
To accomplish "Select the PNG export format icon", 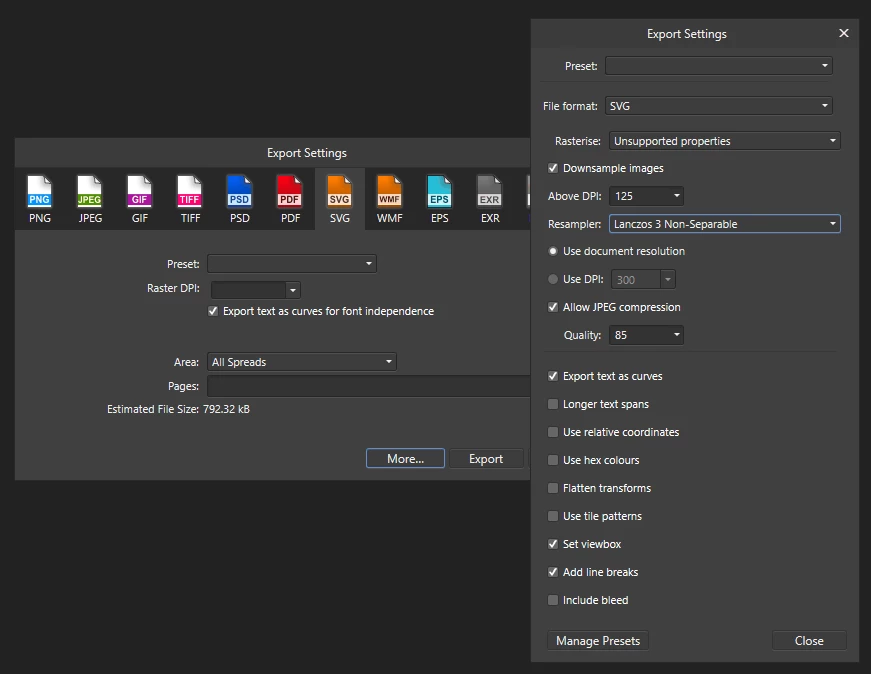I will pyautogui.click(x=39, y=199).
